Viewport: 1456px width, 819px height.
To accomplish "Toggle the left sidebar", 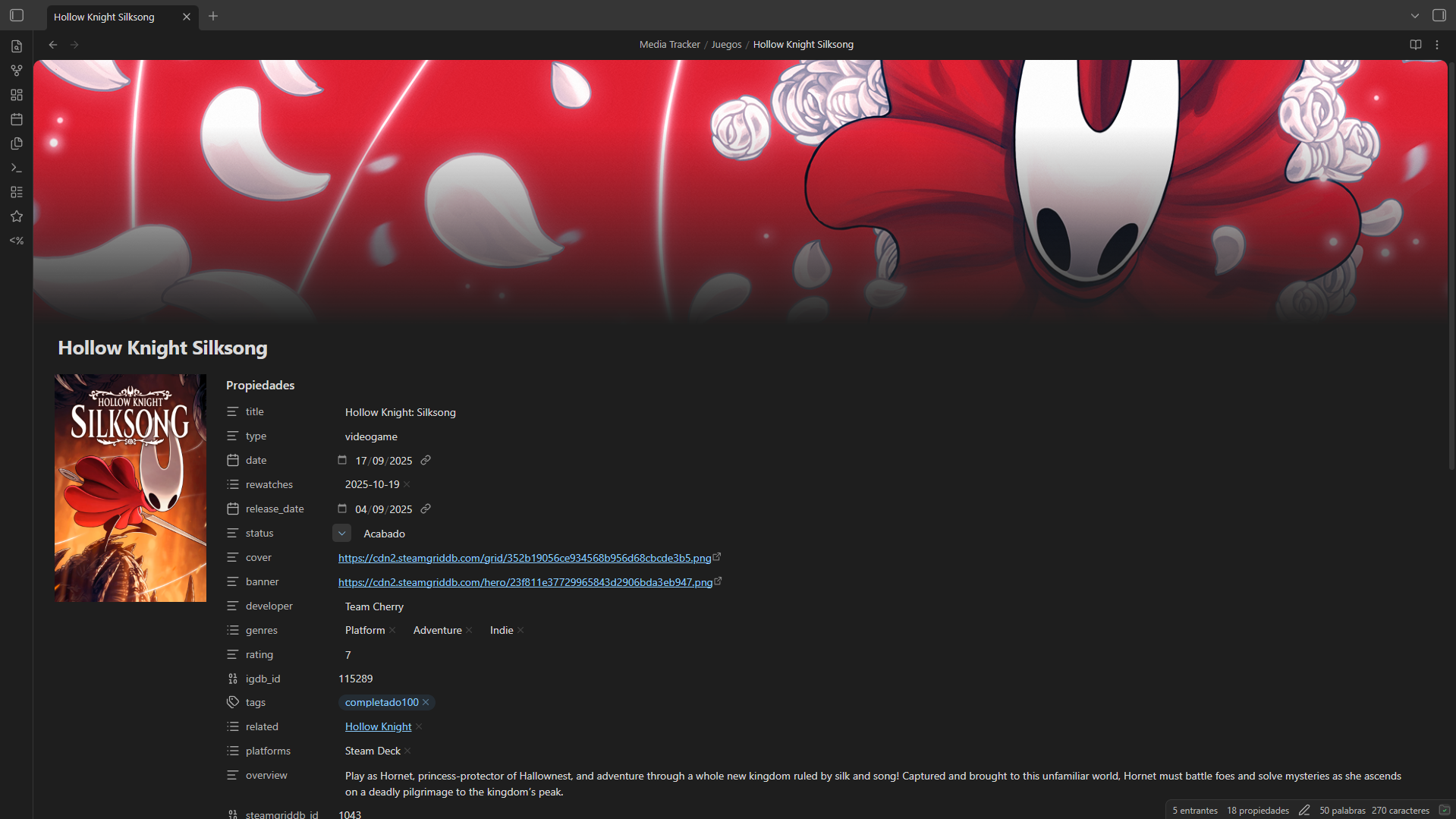I will (17, 16).
